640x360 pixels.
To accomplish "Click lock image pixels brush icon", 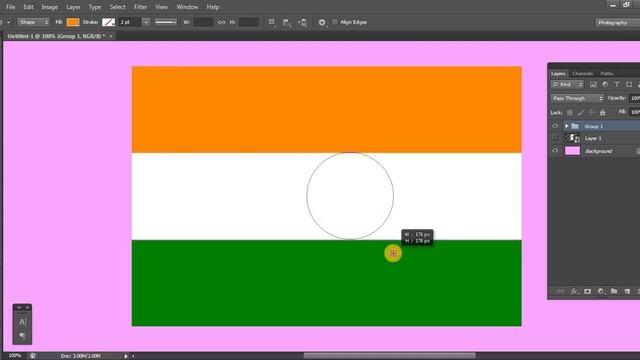I will [x=581, y=112].
